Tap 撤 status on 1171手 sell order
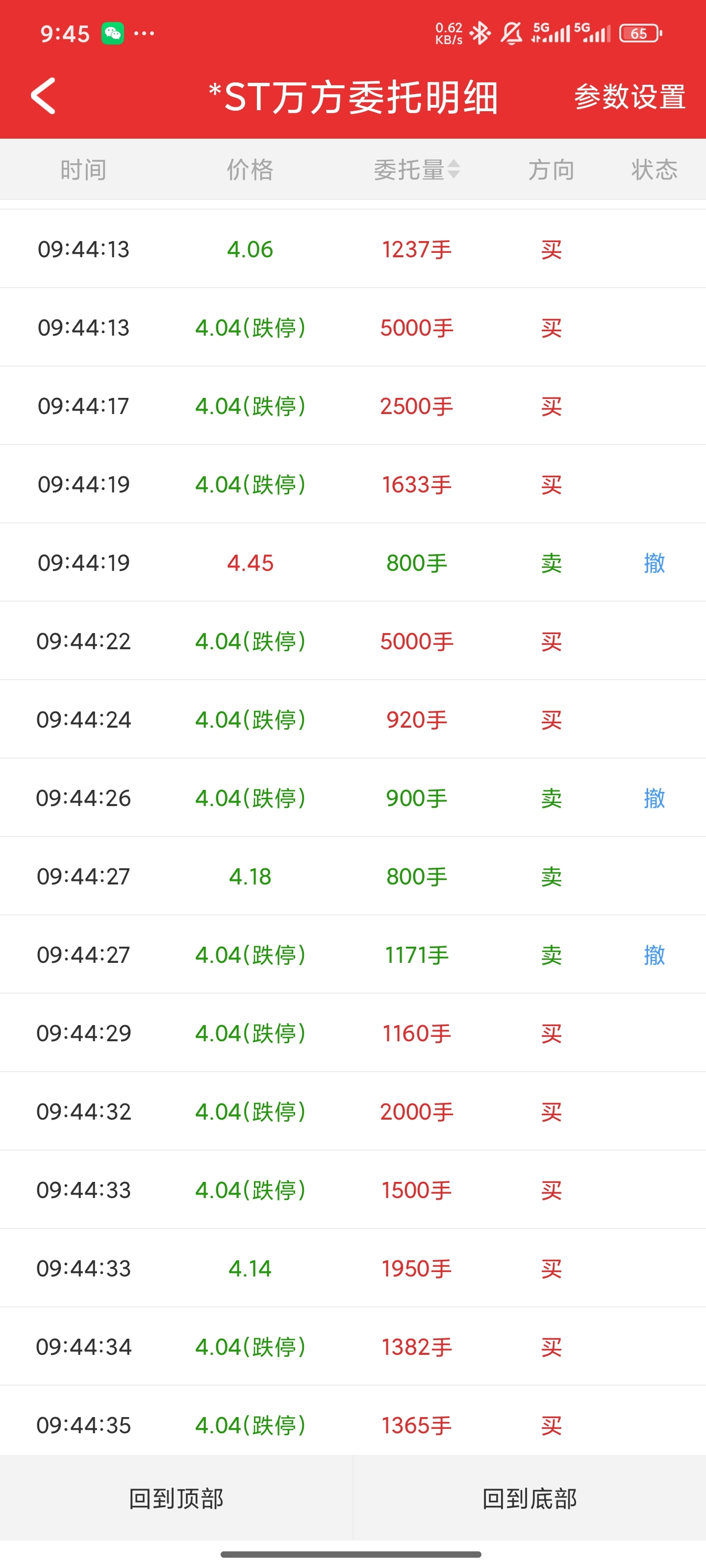This screenshot has width=706, height=1568. click(654, 955)
